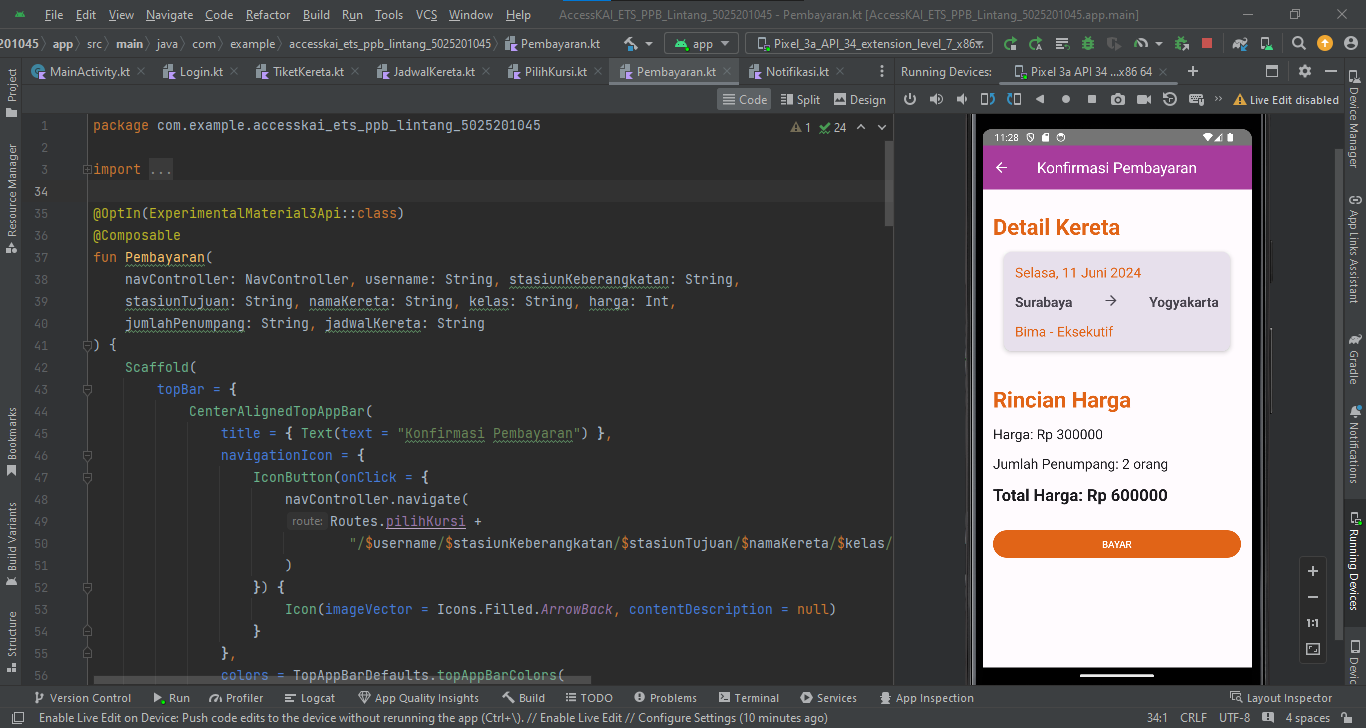Open emulator snapshots clock icon

[1170, 99]
